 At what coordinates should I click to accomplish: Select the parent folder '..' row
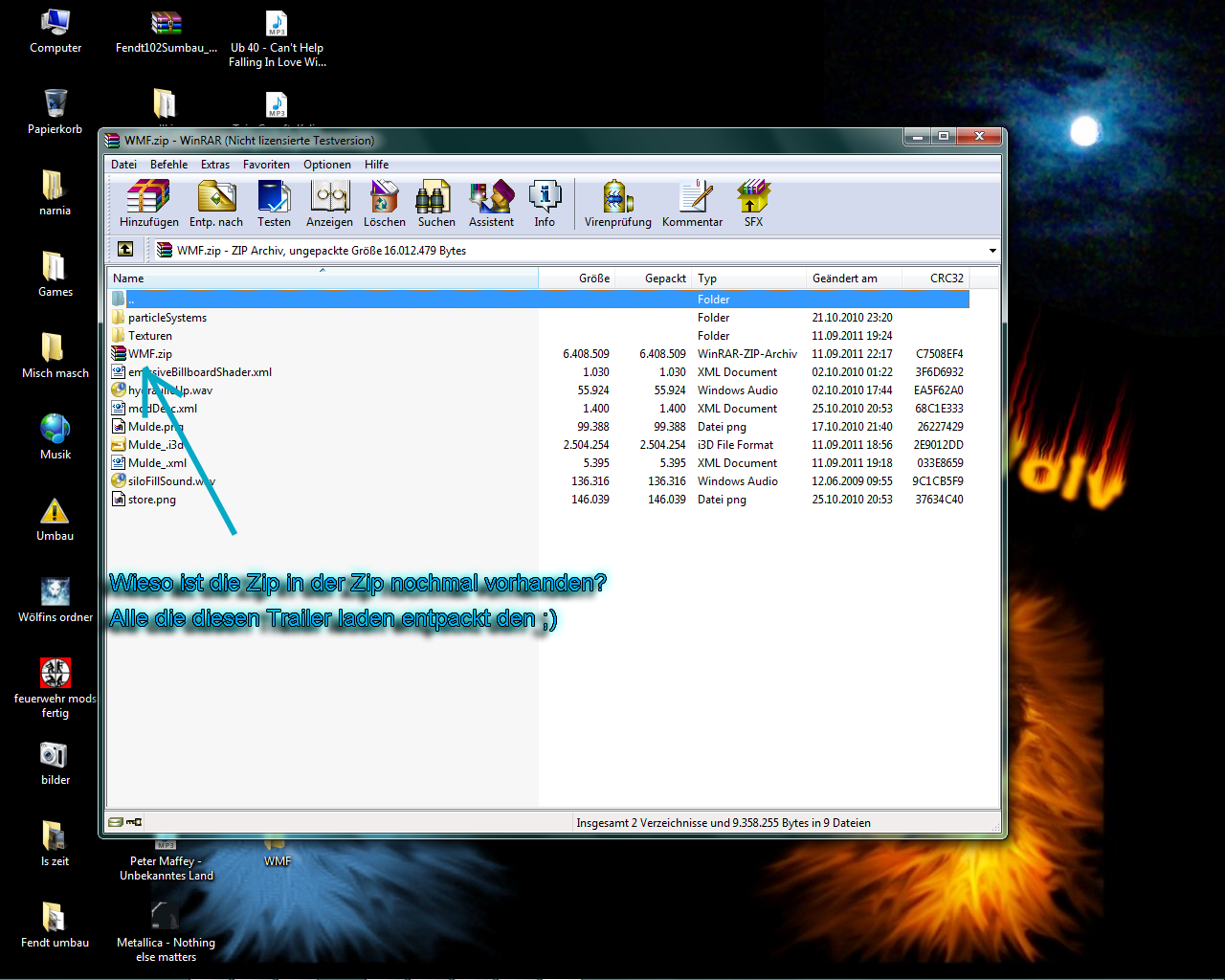(x=539, y=300)
